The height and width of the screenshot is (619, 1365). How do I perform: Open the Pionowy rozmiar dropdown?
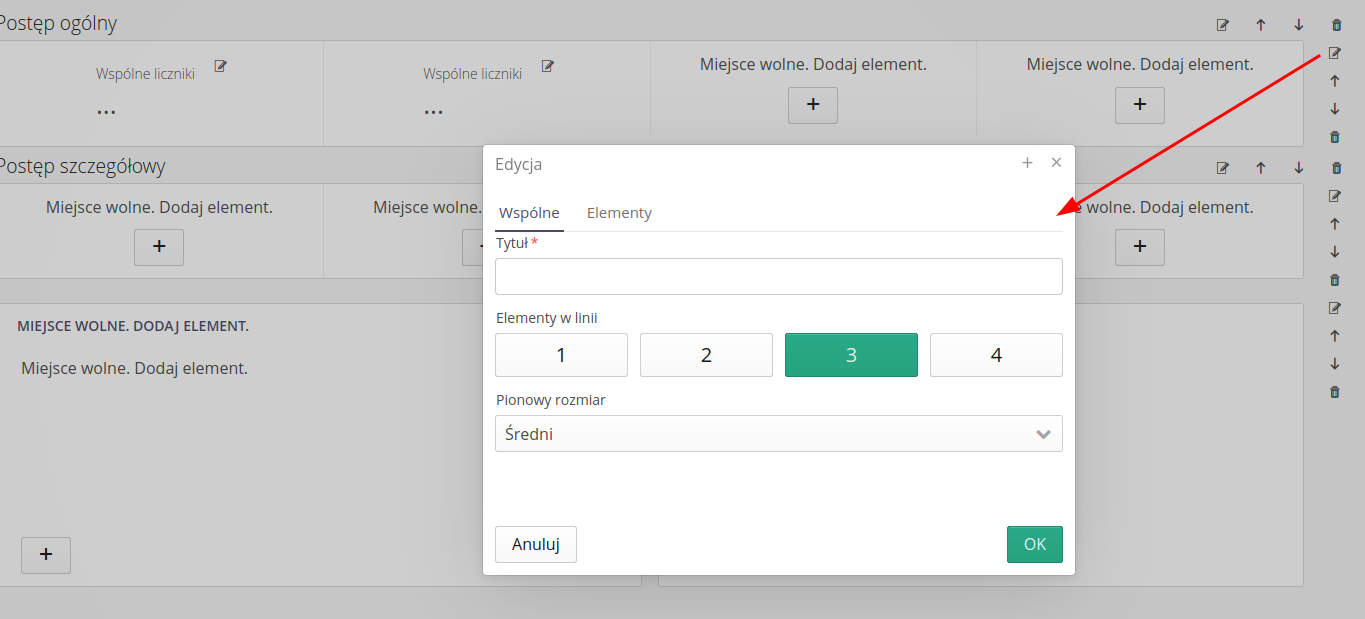click(778, 434)
